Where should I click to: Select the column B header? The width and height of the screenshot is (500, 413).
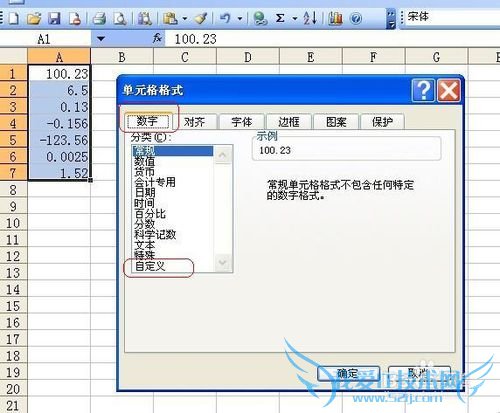tap(122, 57)
